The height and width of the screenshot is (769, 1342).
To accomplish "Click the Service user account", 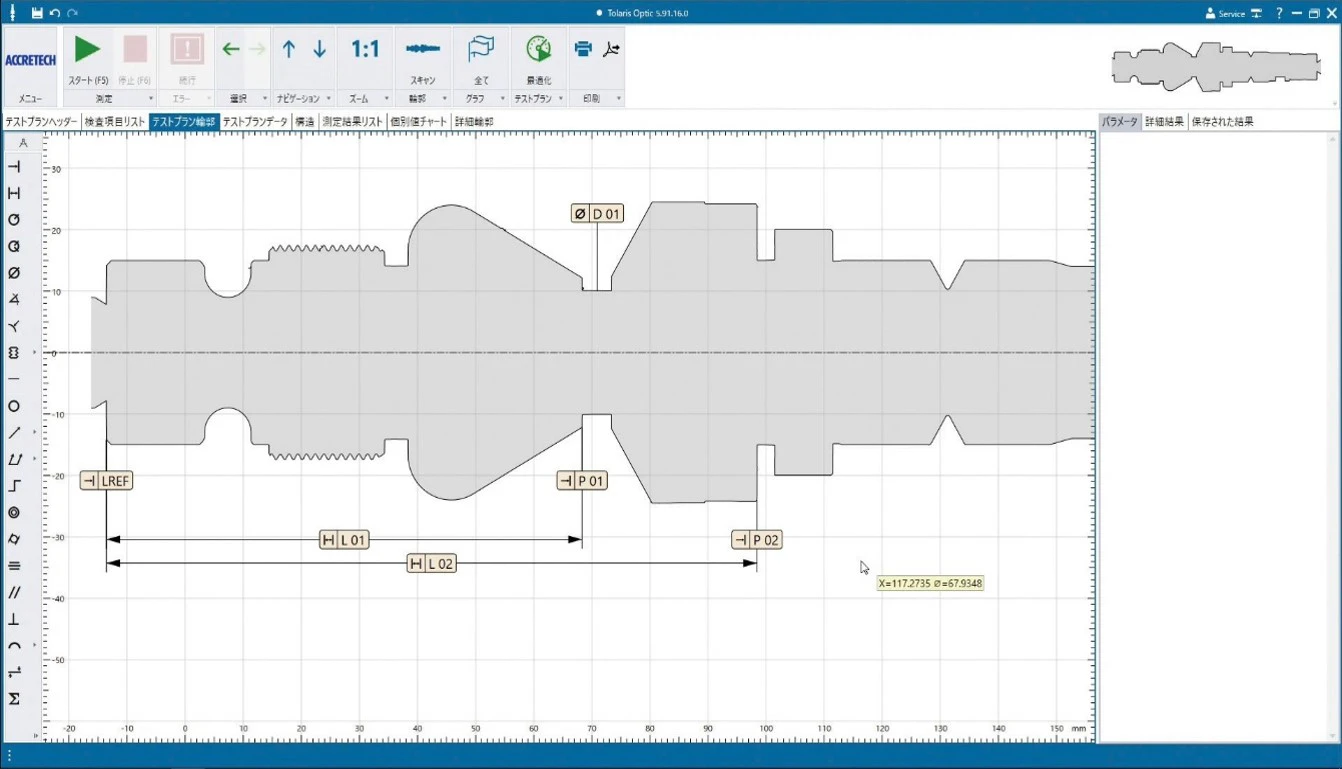I will point(1225,14).
